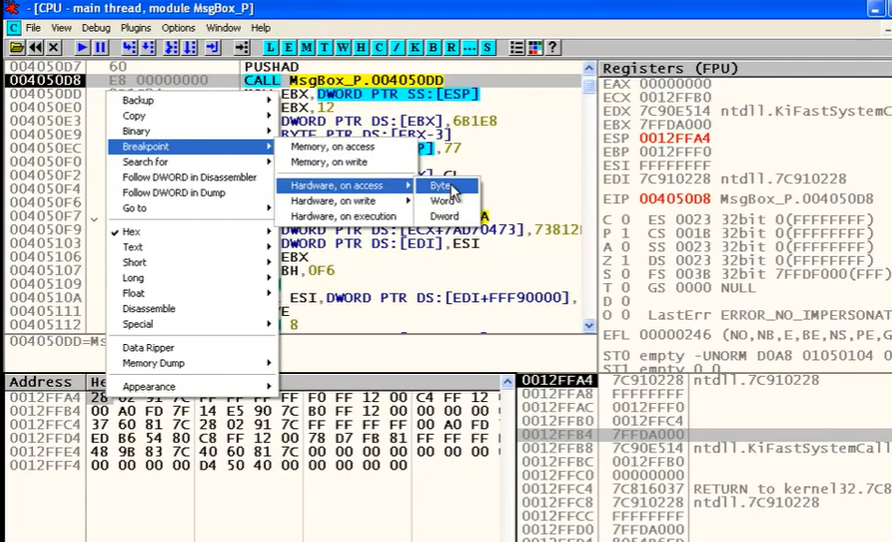Open the Call stack with K icon
Screen dimensions: 892x542
415,48
